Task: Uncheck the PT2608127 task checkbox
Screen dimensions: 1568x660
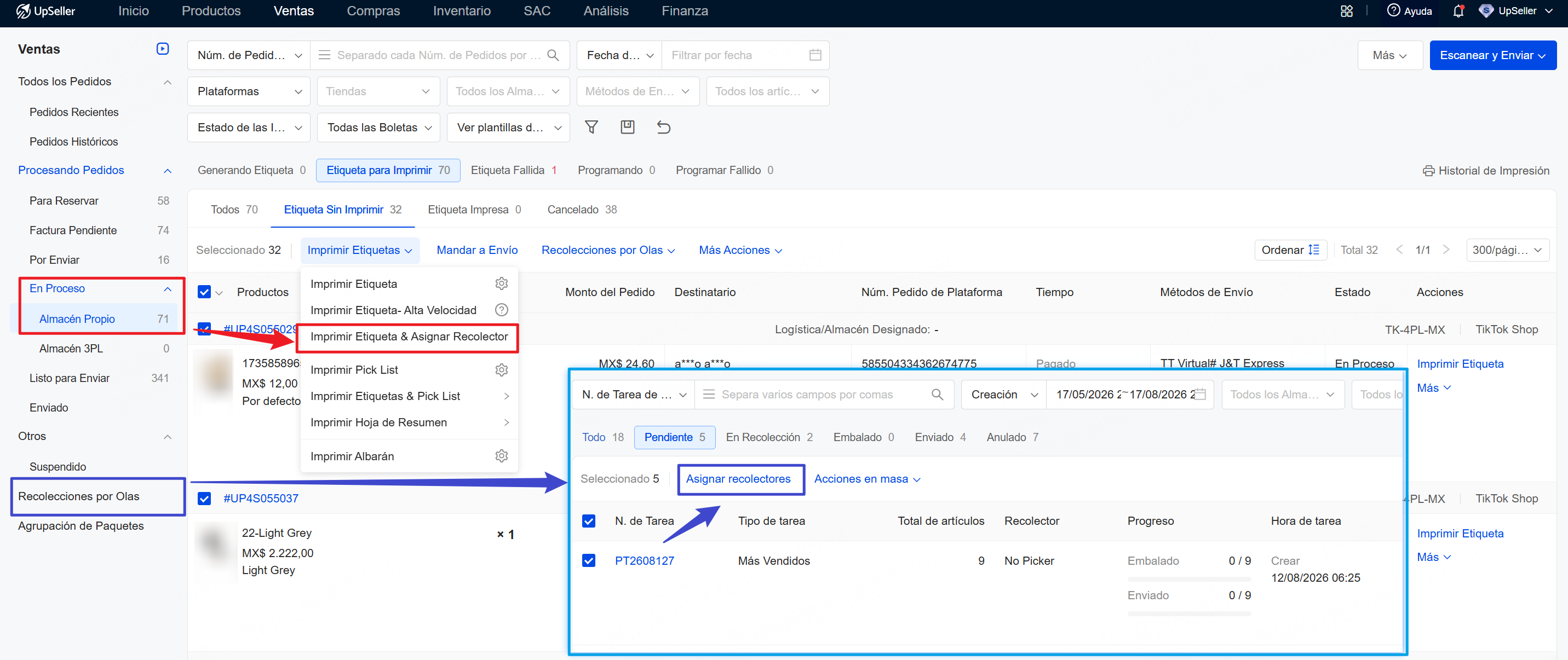Action: tap(588, 561)
